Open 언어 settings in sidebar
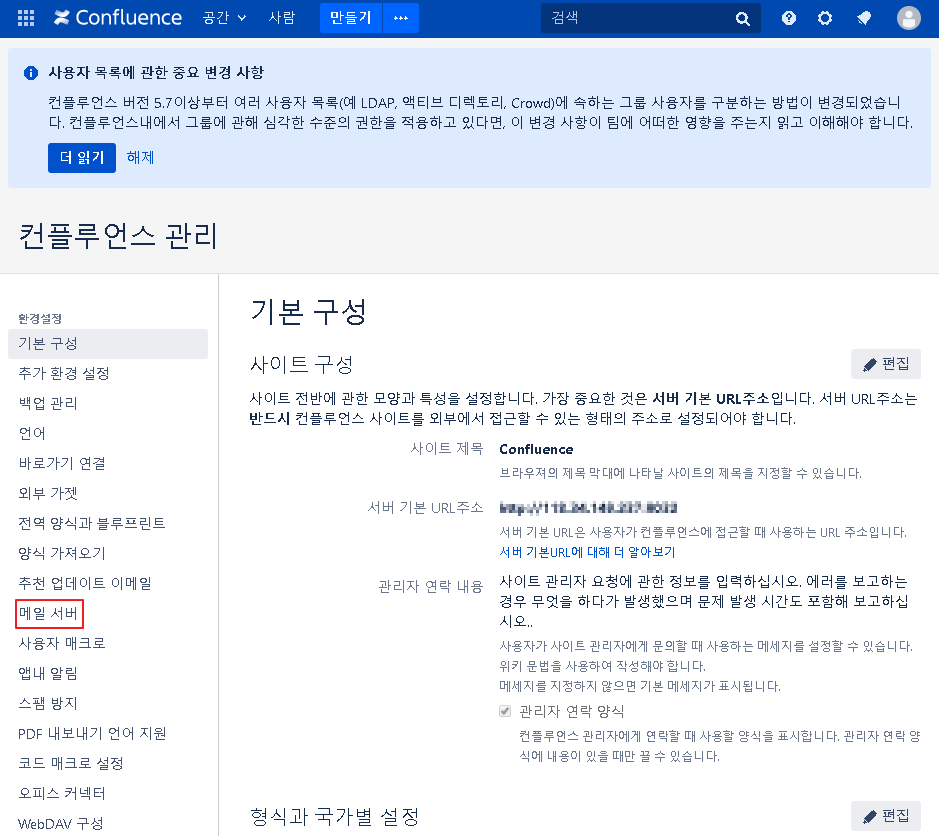939x836 pixels. coord(32,434)
